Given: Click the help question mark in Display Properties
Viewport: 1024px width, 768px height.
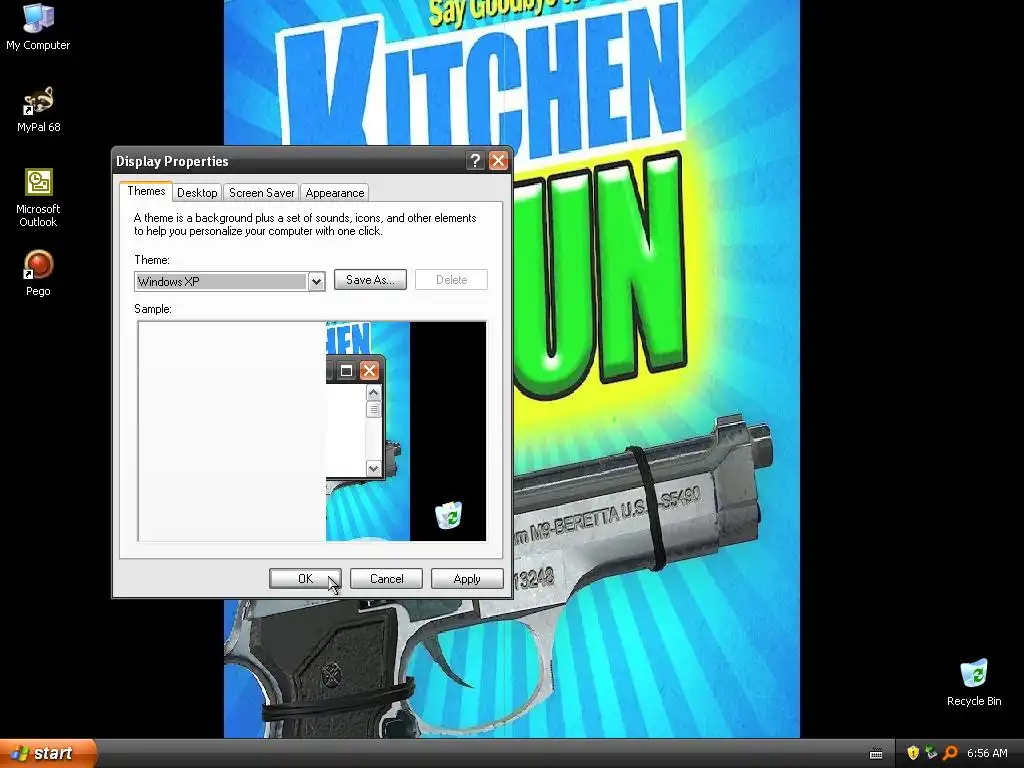Looking at the screenshot, I should pyautogui.click(x=475, y=161).
